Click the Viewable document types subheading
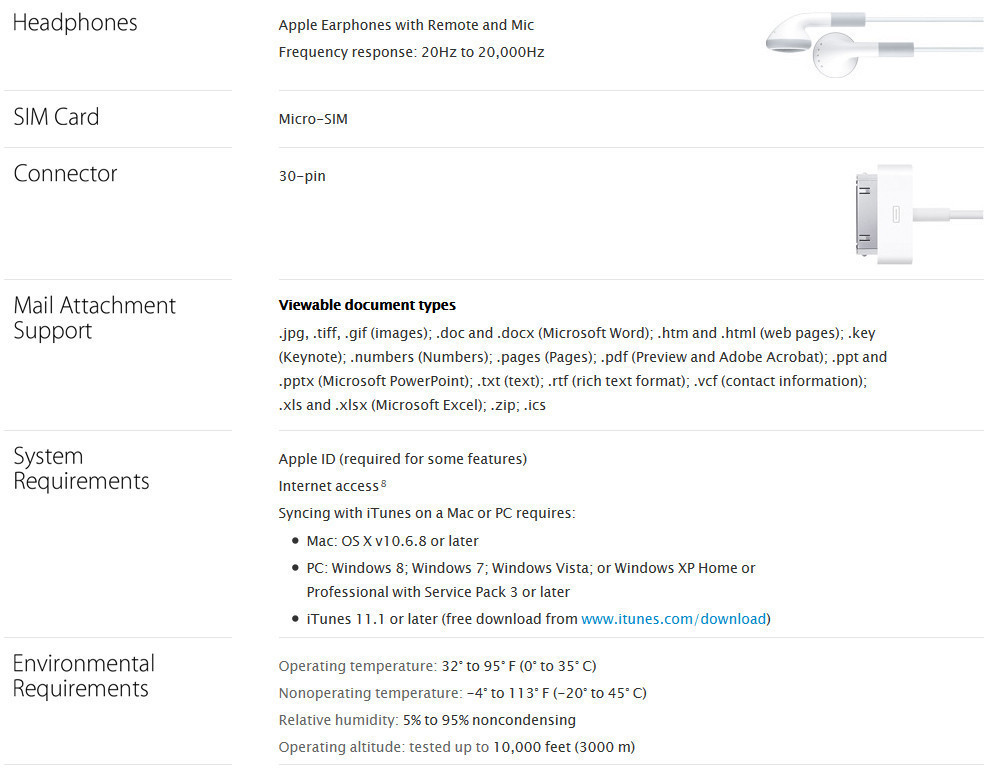Viewport: 989px width, 774px height. click(366, 305)
